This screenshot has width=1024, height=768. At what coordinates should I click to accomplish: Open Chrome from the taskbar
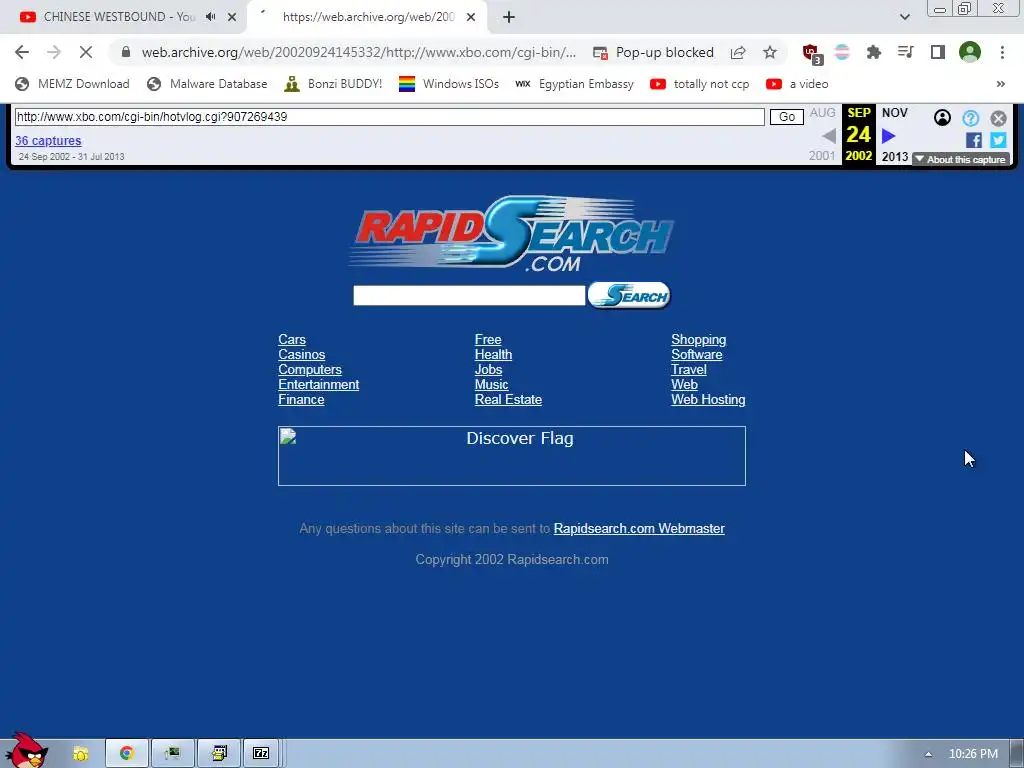(127, 754)
